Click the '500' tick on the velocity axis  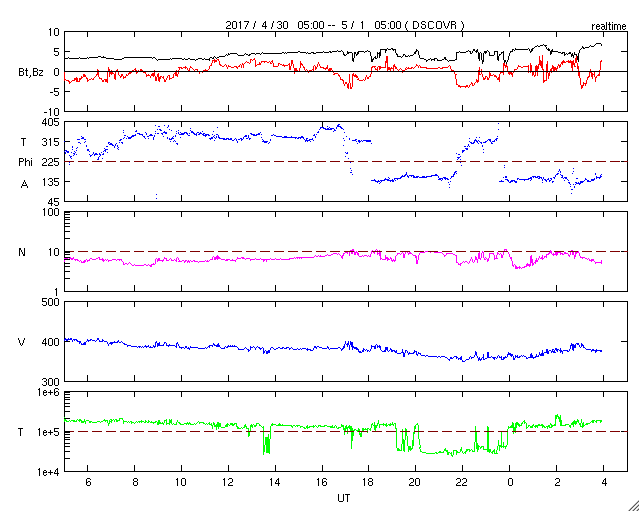51,302
